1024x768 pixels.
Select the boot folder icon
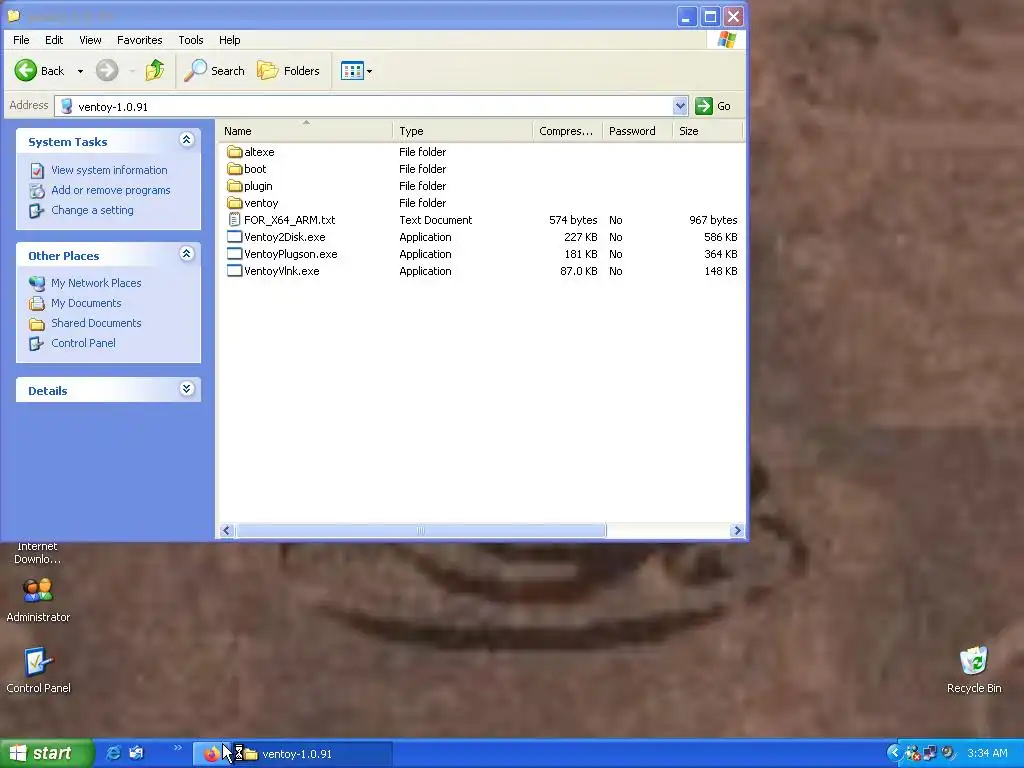[x=234, y=168]
